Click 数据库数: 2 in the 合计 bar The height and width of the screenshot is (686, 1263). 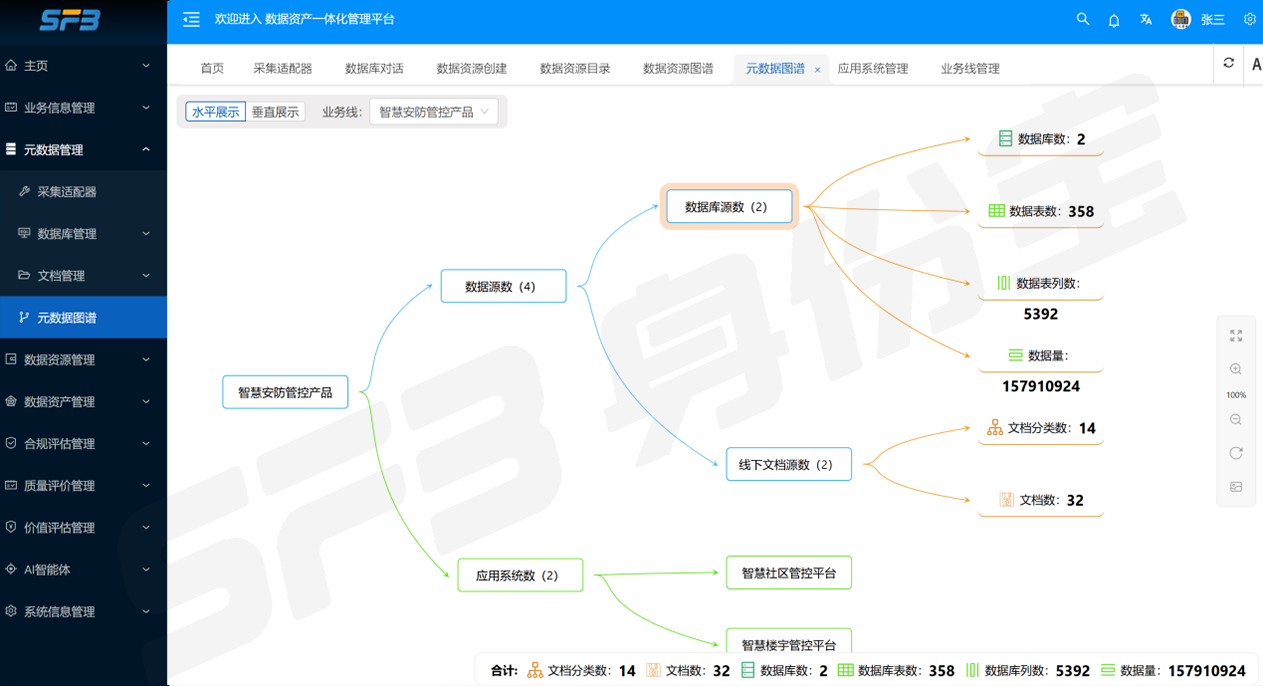click(784, 671)
